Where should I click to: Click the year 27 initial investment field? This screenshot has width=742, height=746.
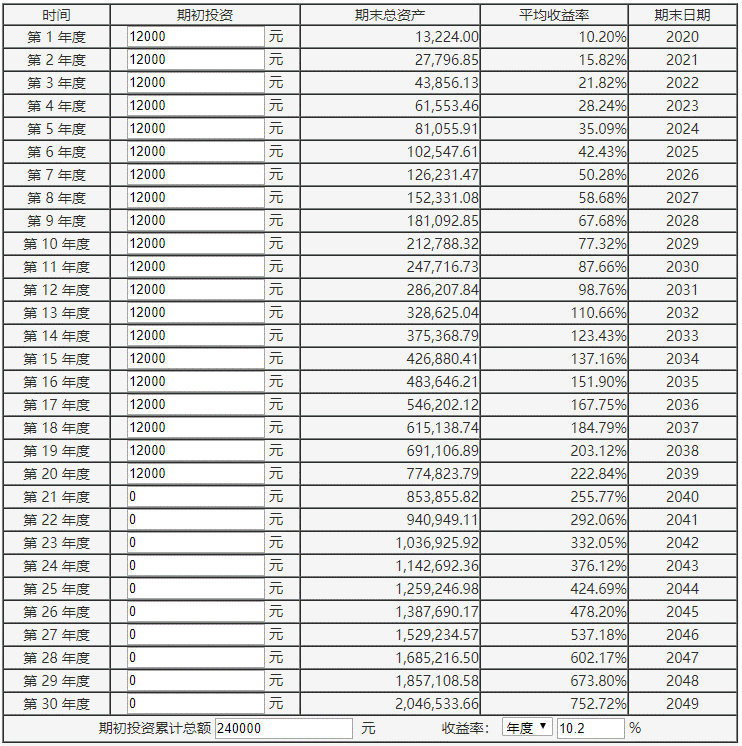[195, 634]
